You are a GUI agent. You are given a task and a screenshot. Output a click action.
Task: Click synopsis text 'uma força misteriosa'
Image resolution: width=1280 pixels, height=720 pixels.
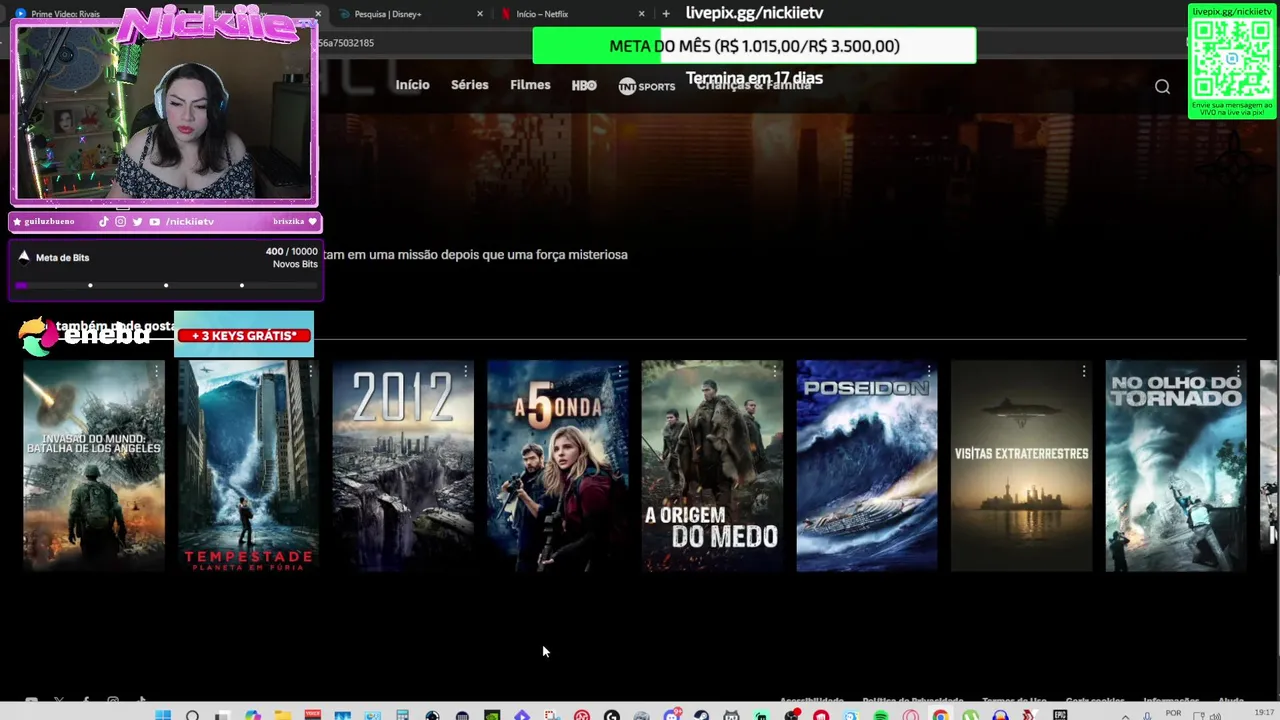(567, 255)
